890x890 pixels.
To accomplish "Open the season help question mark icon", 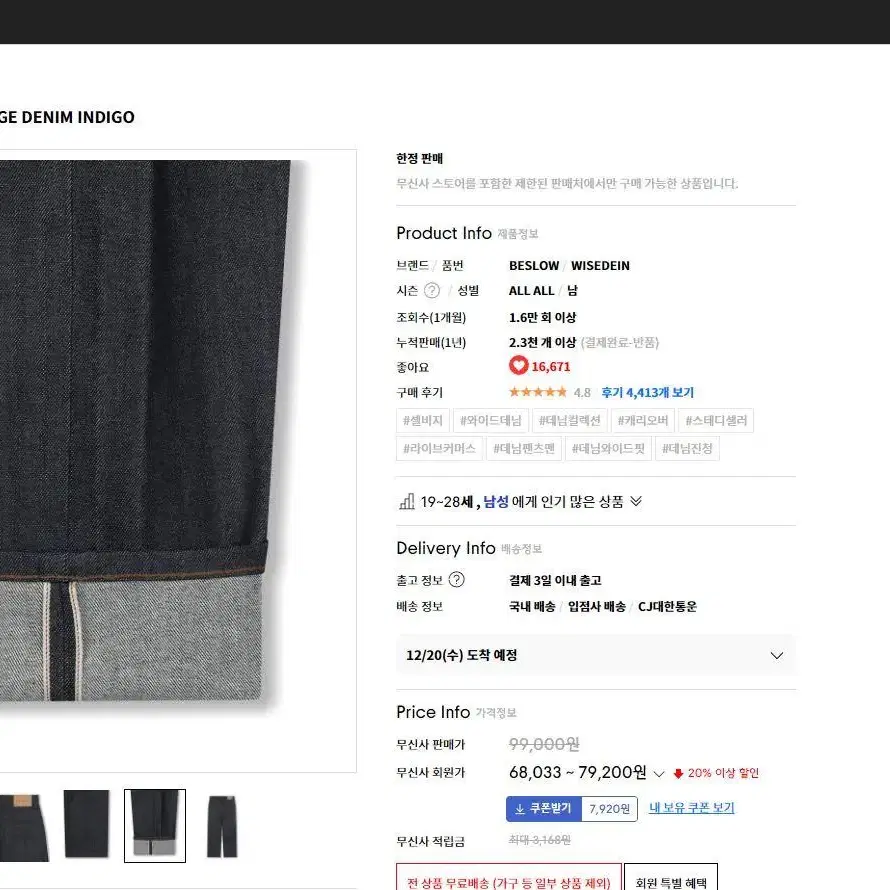I will [432, 291].
